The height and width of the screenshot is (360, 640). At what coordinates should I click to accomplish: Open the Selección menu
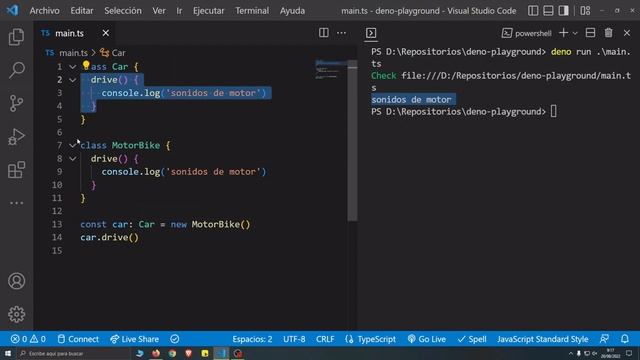tap(123, 11)
